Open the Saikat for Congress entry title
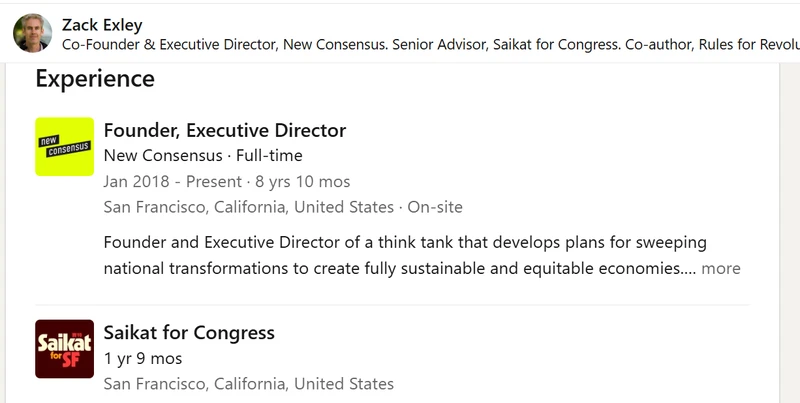This screenshot has width=800, height=403. tap(189, 333)
